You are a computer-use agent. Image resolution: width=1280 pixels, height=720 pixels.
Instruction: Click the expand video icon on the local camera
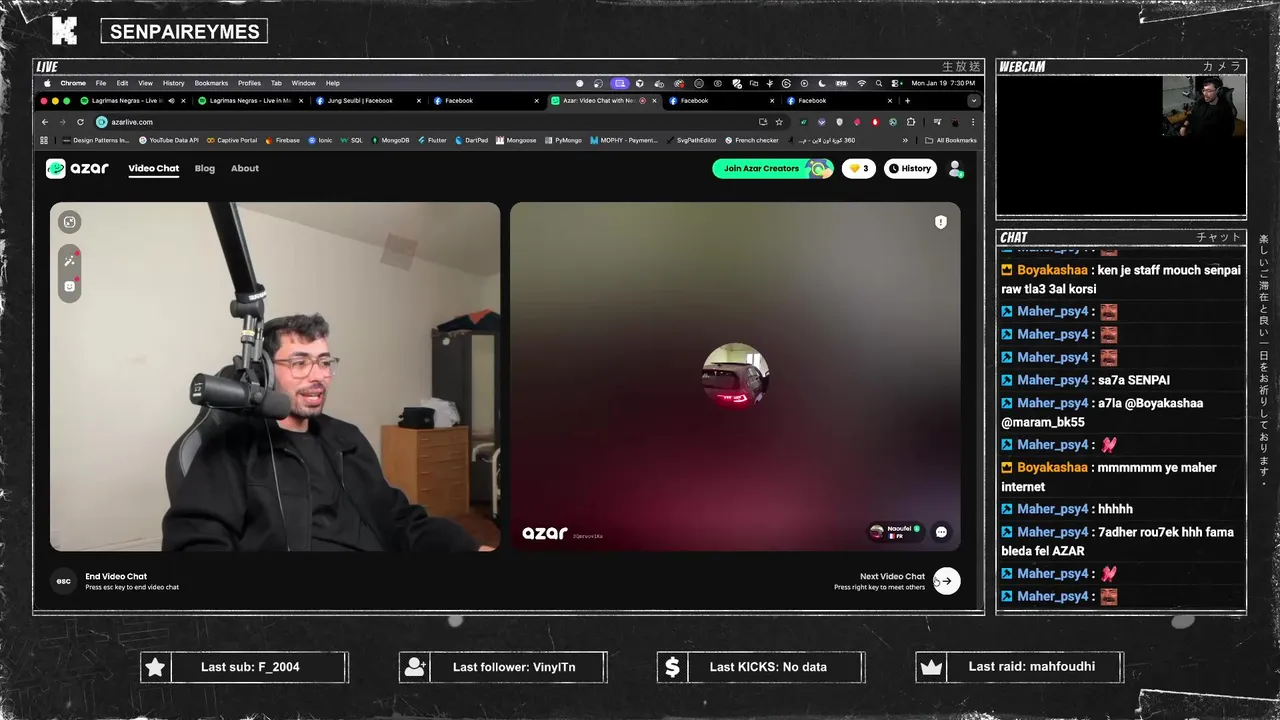click(x=69, y=222)
